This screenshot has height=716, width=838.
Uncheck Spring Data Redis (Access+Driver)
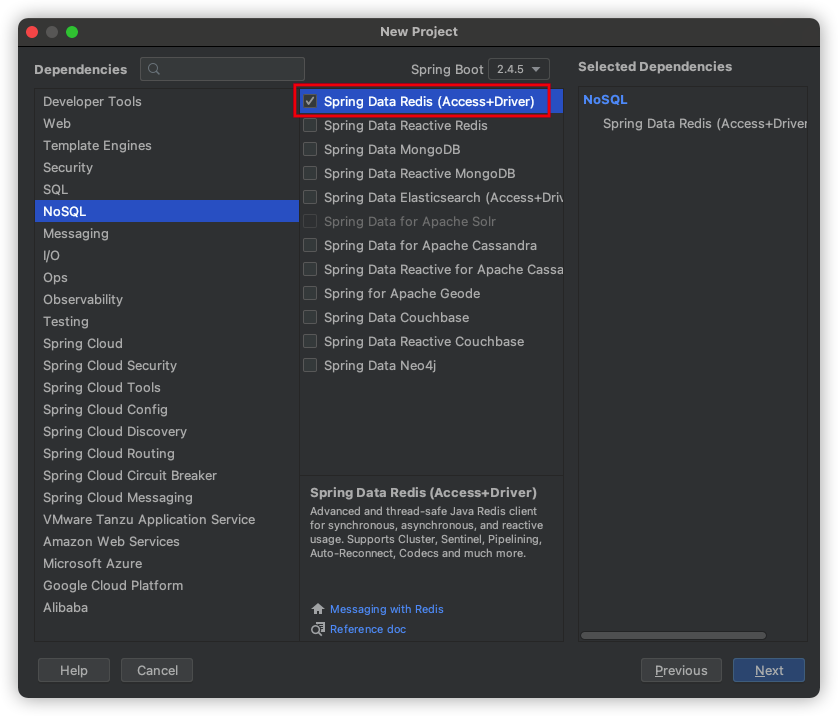(x=310, y=101)
